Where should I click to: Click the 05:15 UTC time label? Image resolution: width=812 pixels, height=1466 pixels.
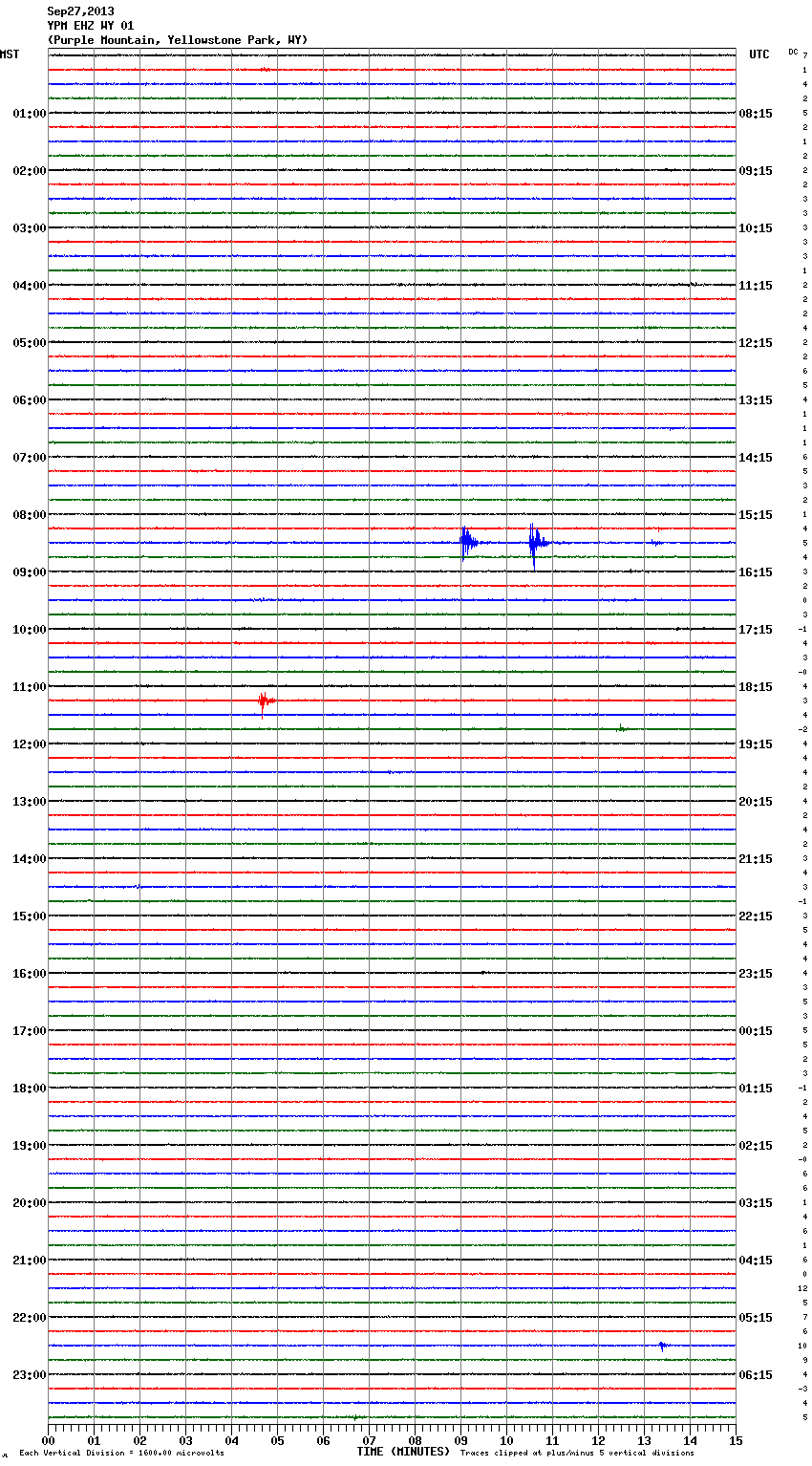[756, 1318]
